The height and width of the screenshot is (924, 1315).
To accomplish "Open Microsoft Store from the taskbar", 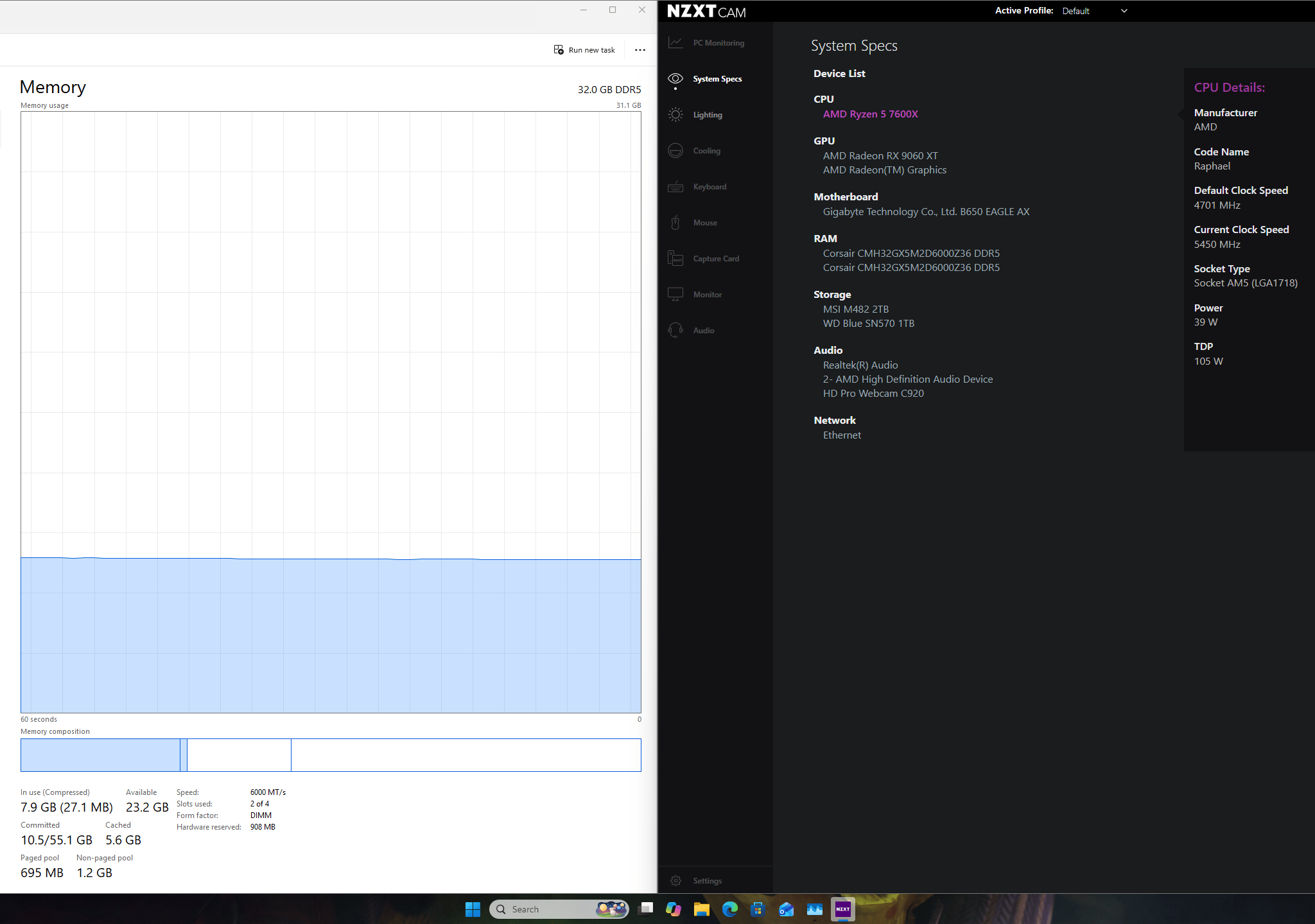I will 758,909.
